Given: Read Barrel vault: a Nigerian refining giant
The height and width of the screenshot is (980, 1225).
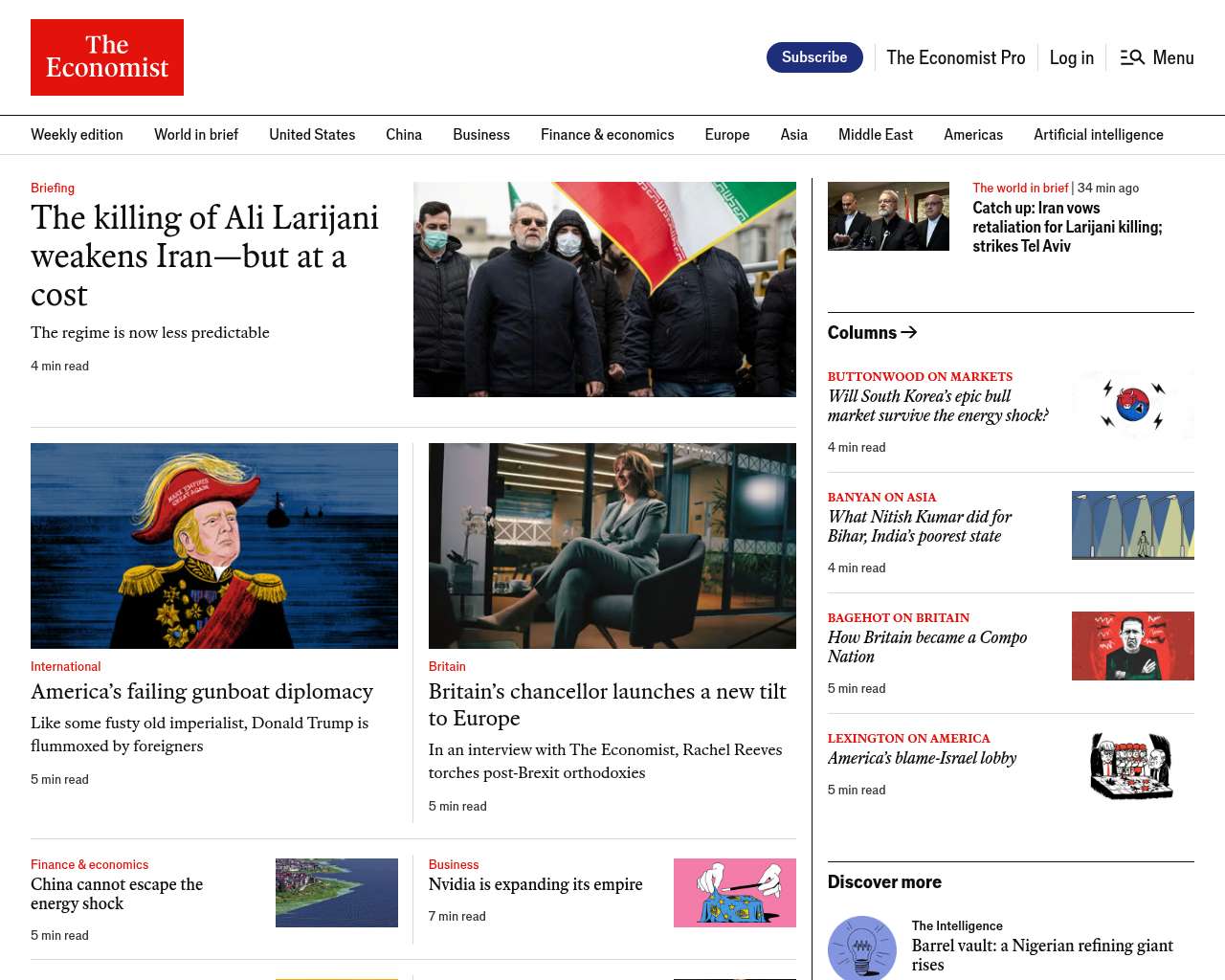Looking at the screenshot, I should tap(1042, 955).
